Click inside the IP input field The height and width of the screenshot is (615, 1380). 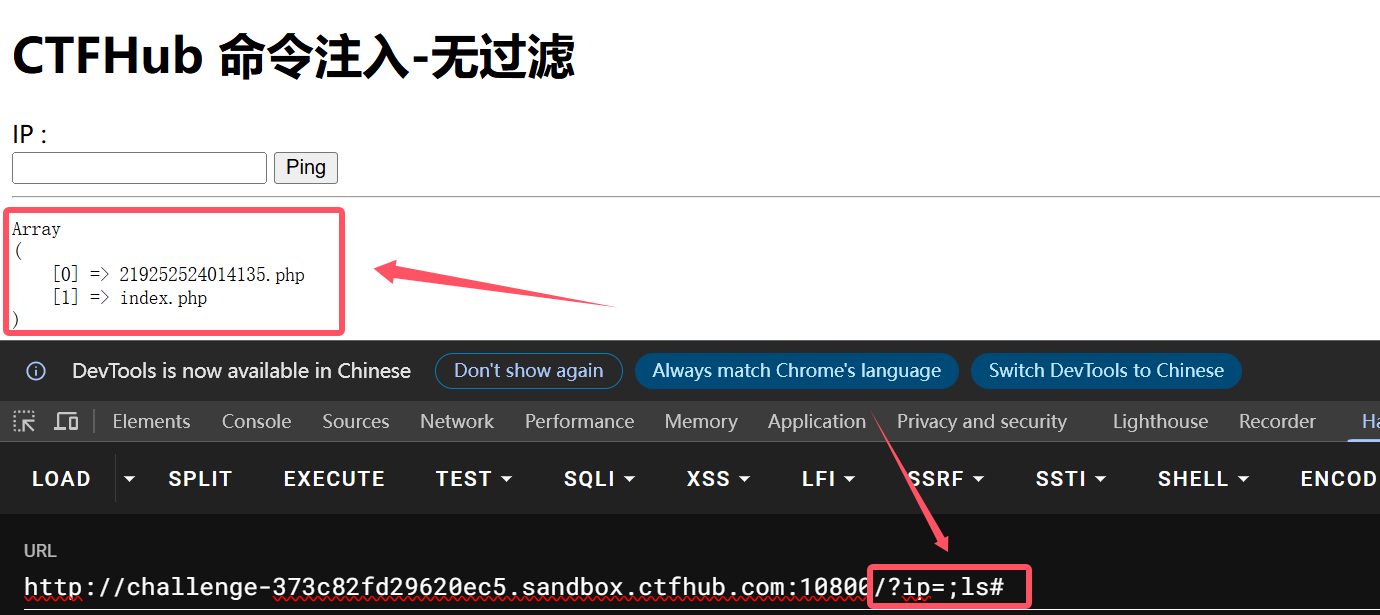138,167
